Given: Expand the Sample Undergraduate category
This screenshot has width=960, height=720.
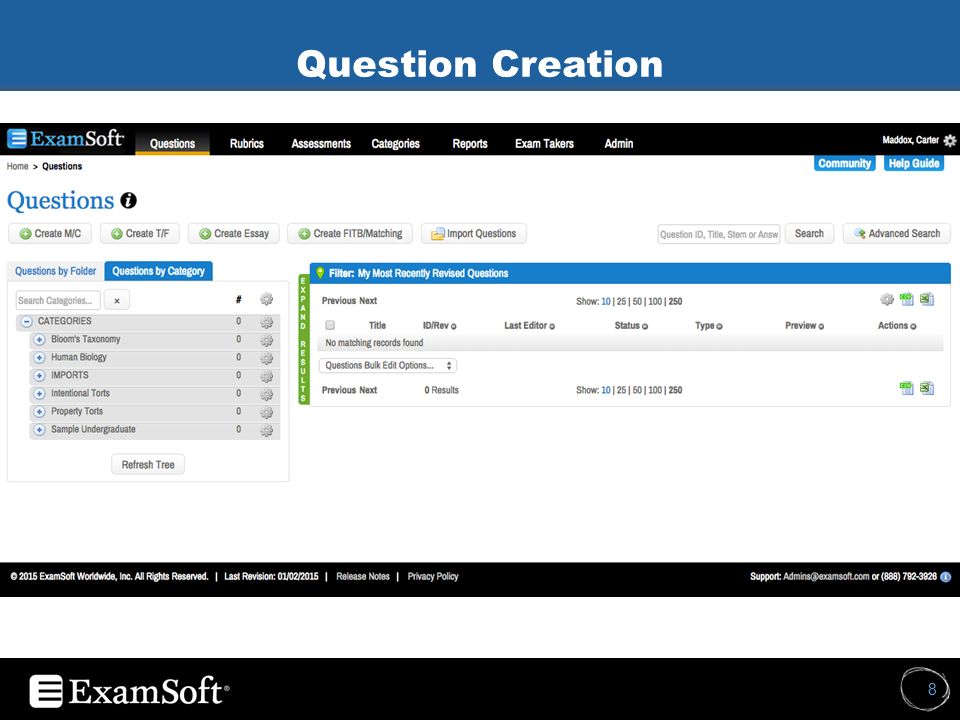Looking at the screenshot, I should (39, 430).
